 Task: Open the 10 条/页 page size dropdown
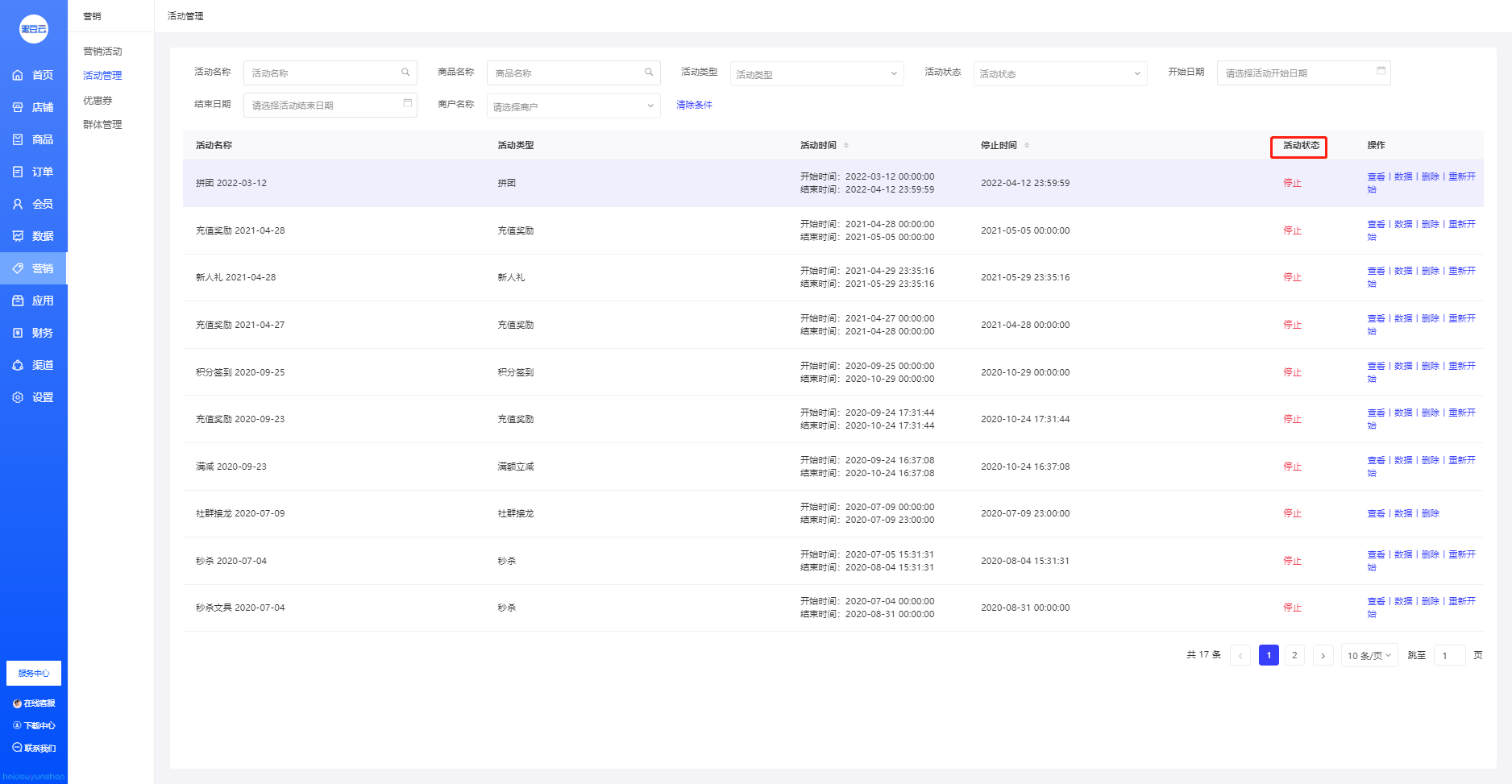point(1369,655)
